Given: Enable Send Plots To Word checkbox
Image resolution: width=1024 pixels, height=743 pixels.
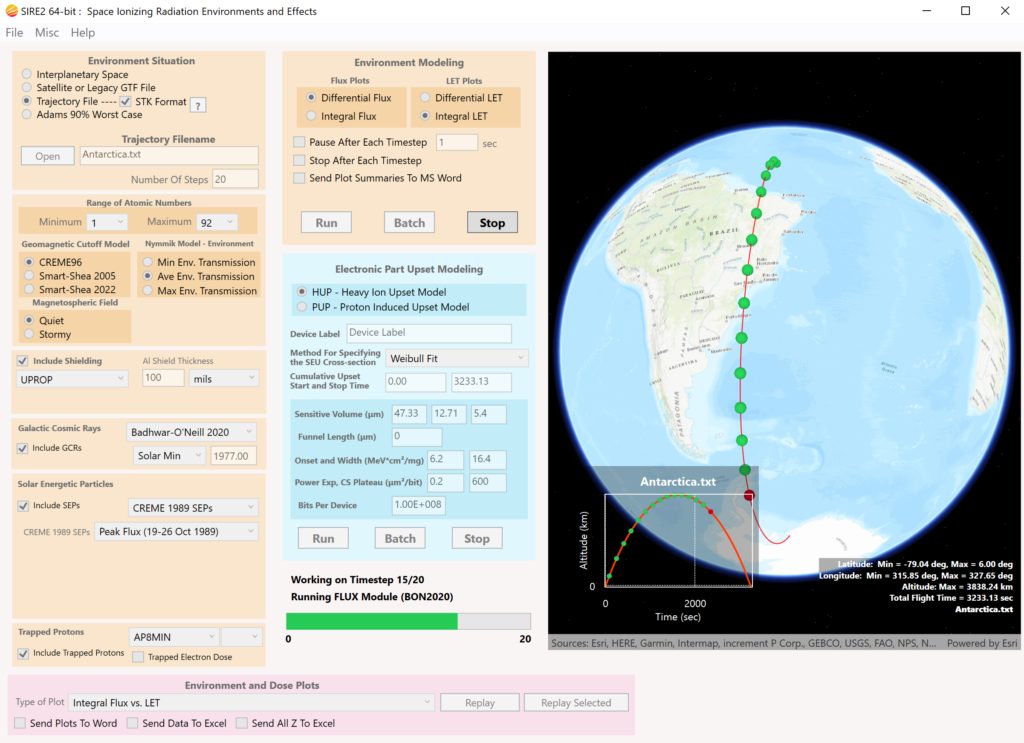Looking at the screenshot, I should coord(20,723).
